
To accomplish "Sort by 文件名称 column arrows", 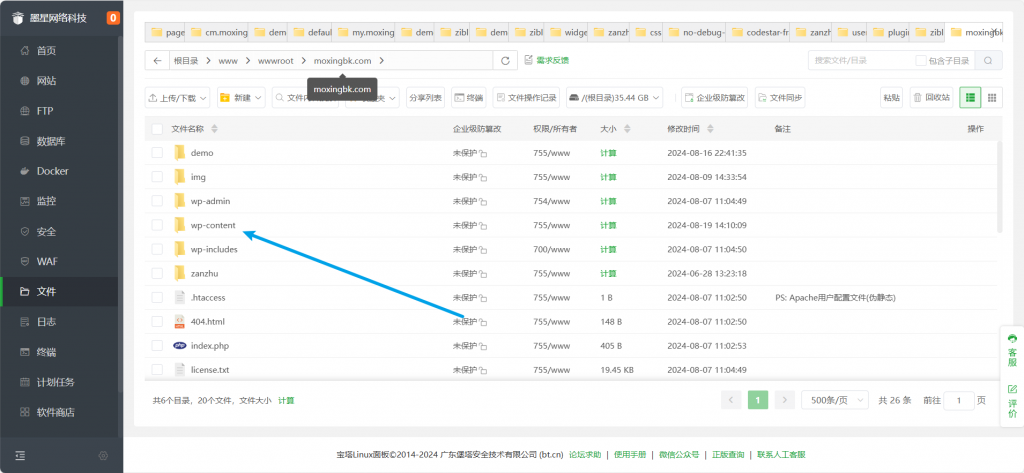I will point(214,129).
